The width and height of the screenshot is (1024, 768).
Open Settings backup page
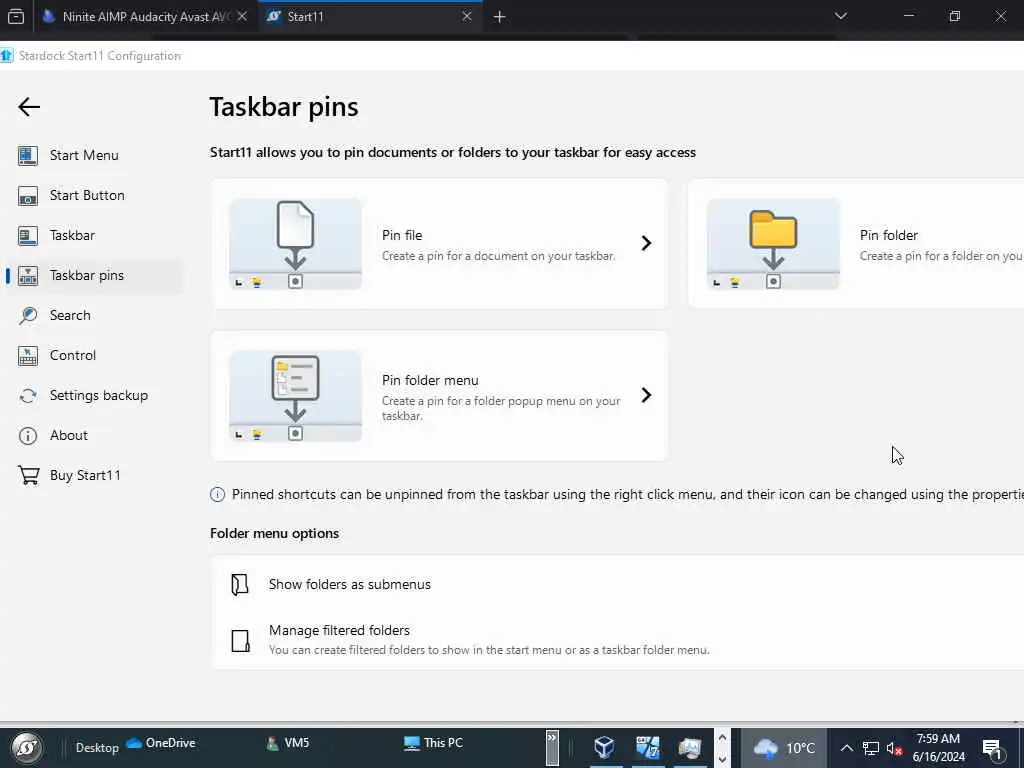point(99,395)
